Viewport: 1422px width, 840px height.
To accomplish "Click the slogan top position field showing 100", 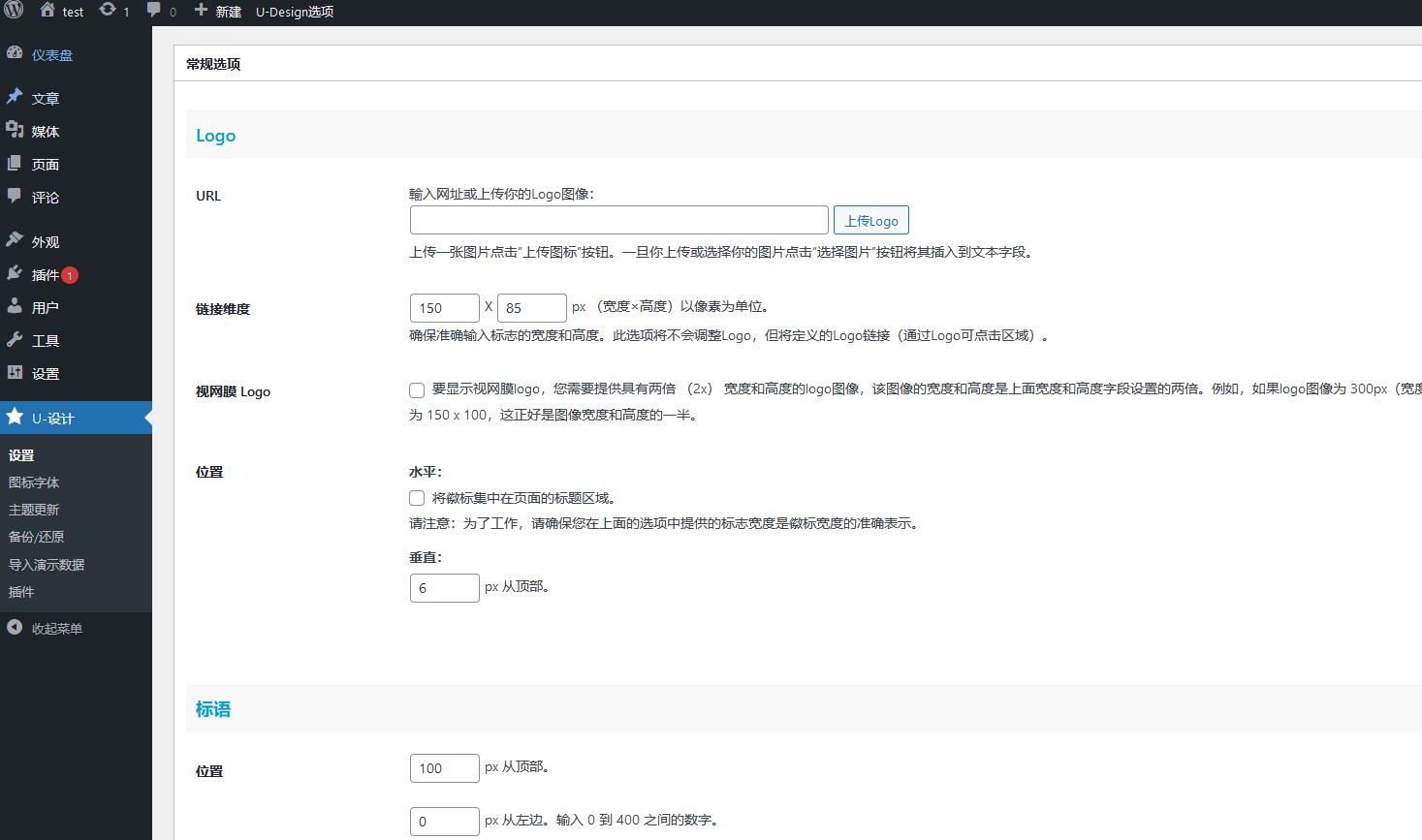I will [445, 768].
